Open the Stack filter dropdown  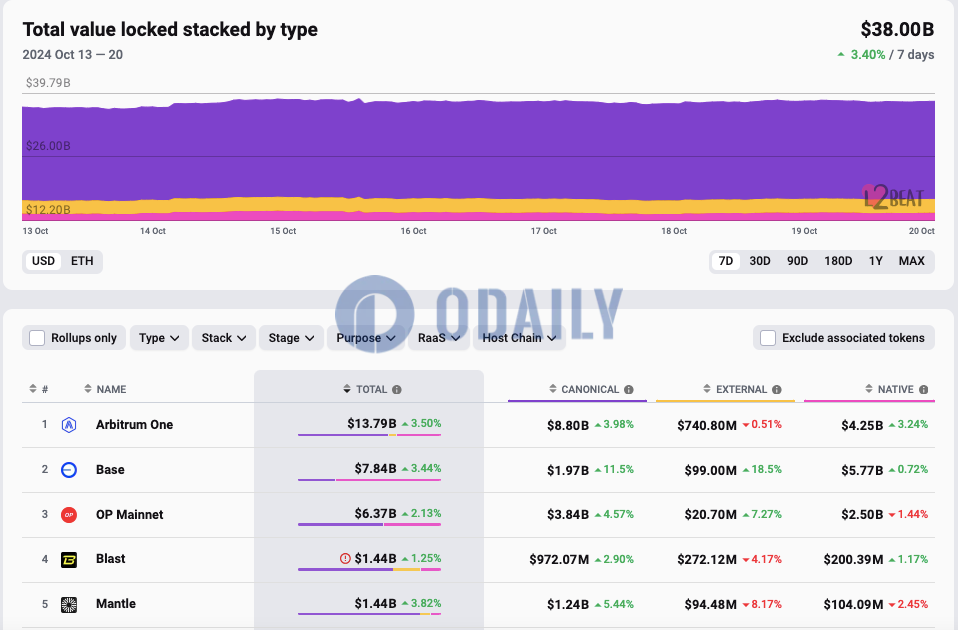tap(224, 338)
